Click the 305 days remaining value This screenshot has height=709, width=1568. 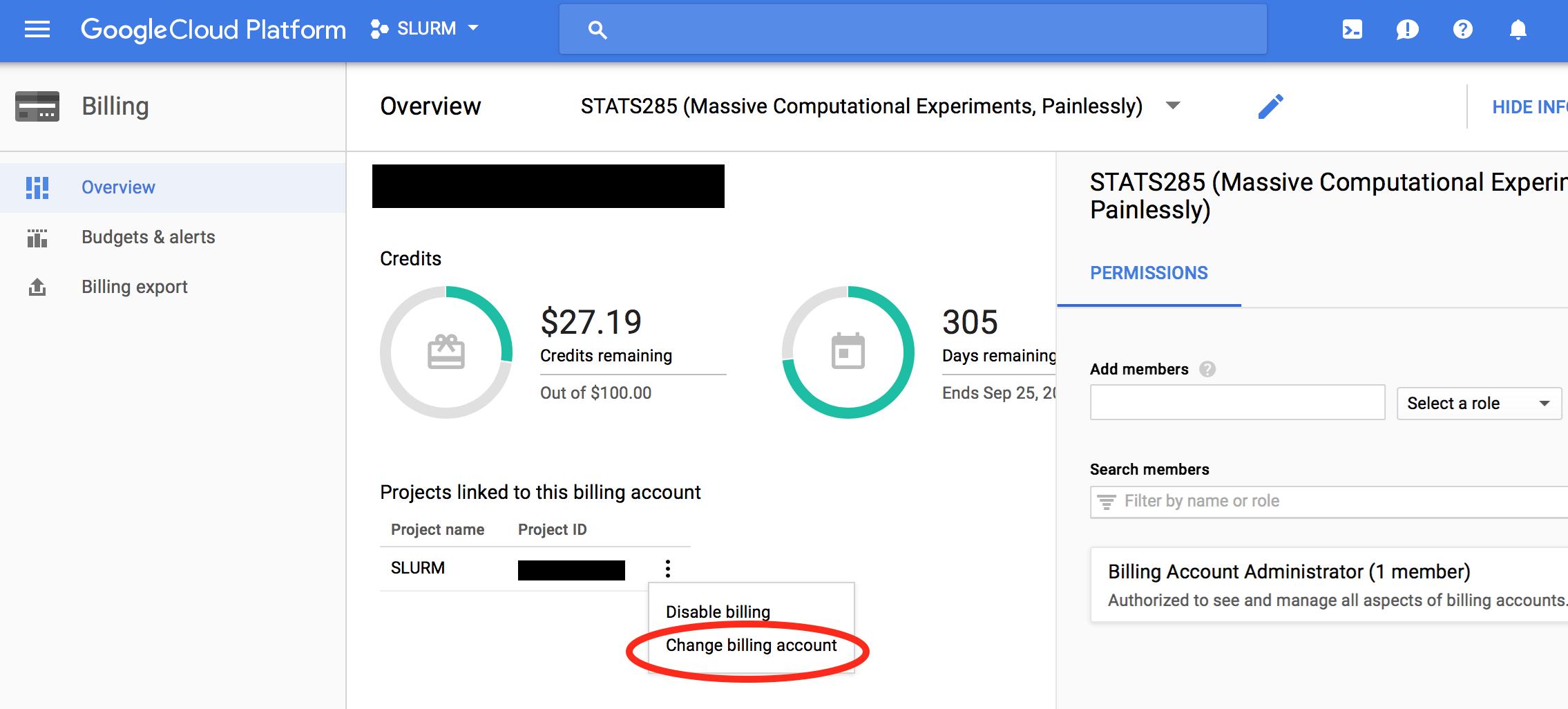point(970,322)
